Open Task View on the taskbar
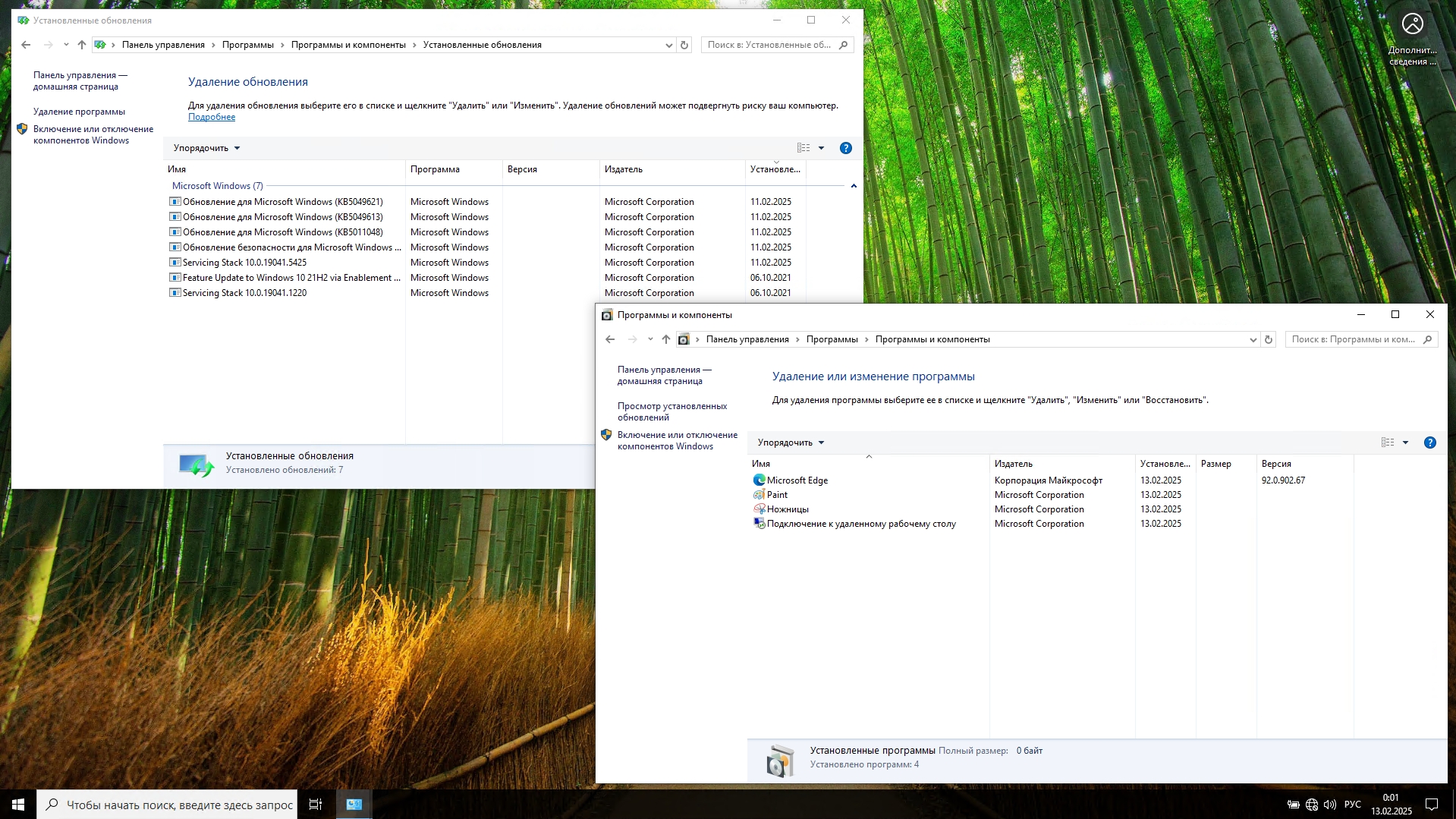 coord(316,805)
